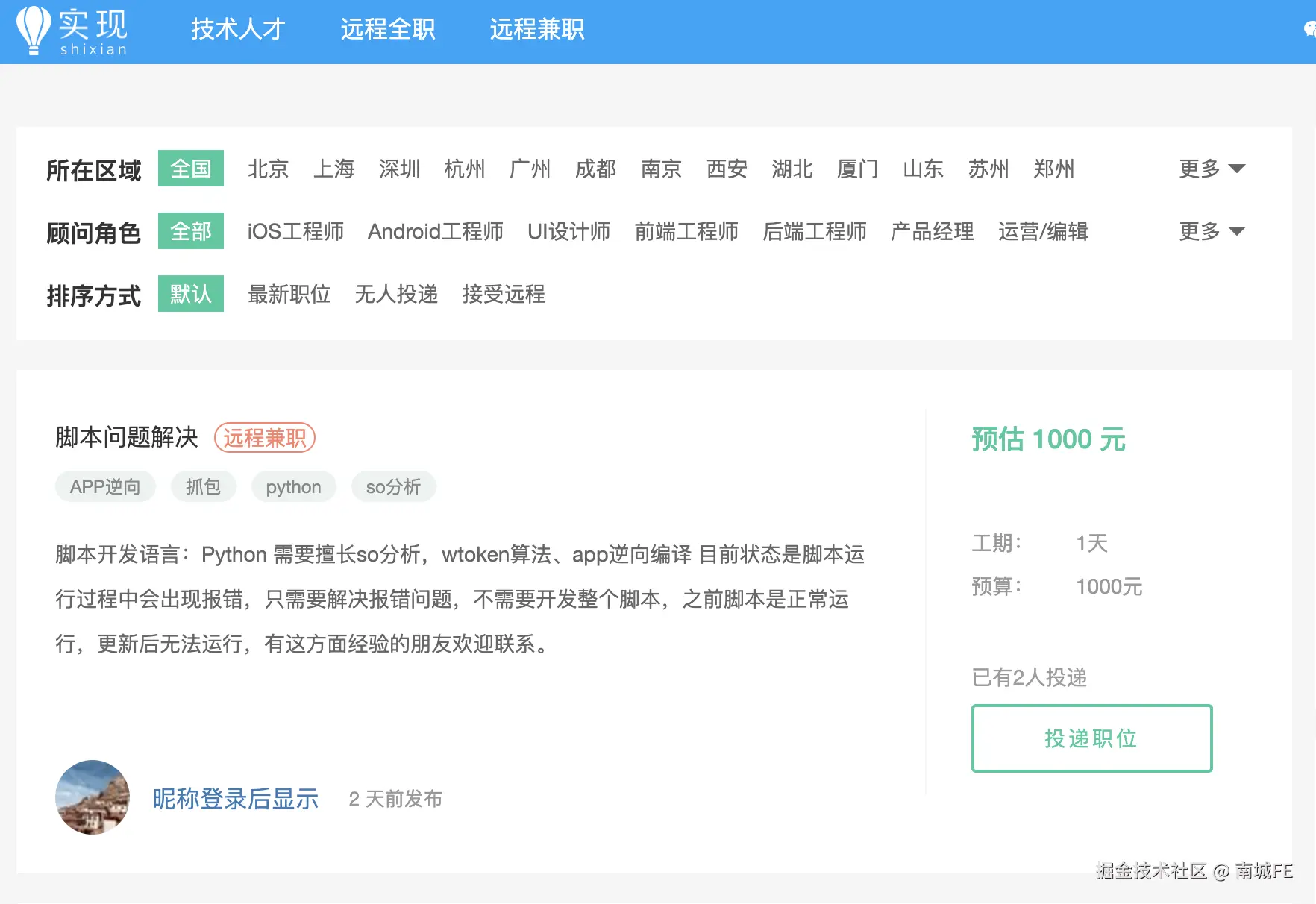The width and height of the screenshot is (1316, 904).
Task: Filter role by 前端工程师
Action: [686, 232]
